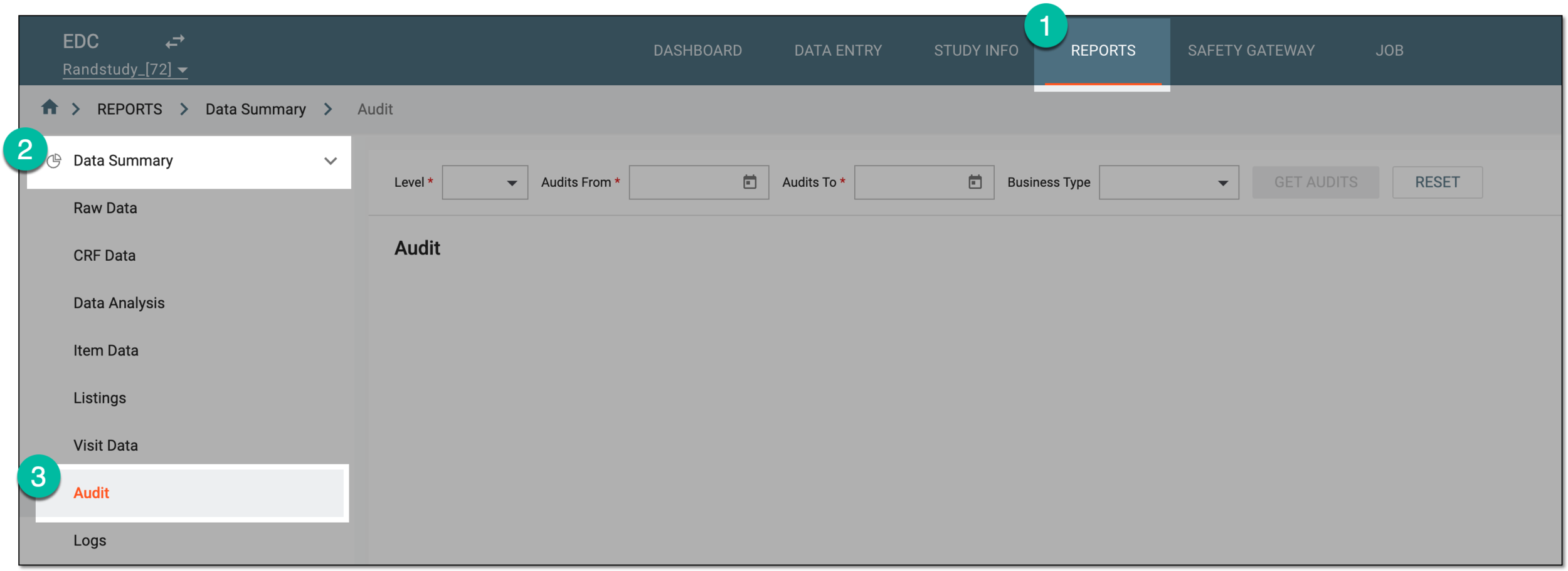
Task: Go home via the breadcrumb house icon
Action: (50, 108)
